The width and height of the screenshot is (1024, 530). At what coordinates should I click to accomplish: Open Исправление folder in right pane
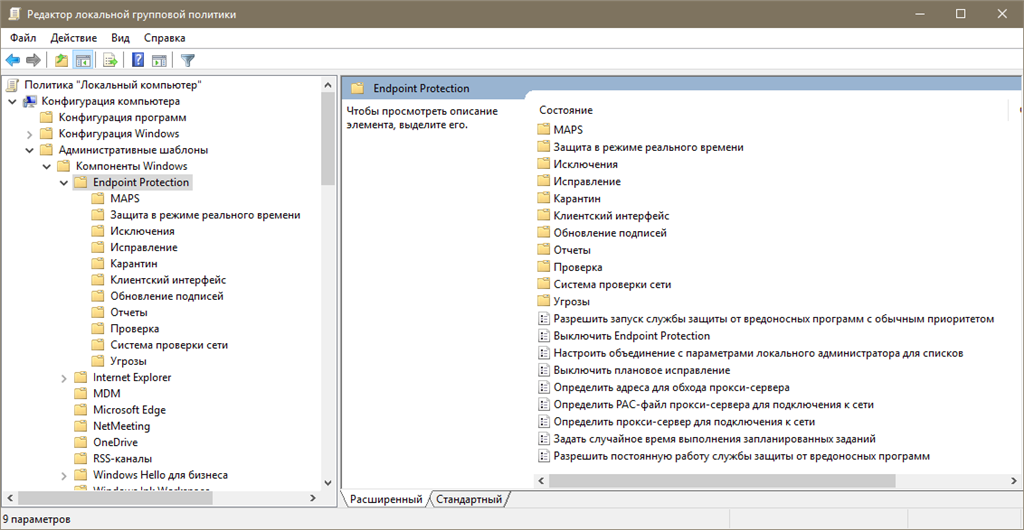(587, 181)
